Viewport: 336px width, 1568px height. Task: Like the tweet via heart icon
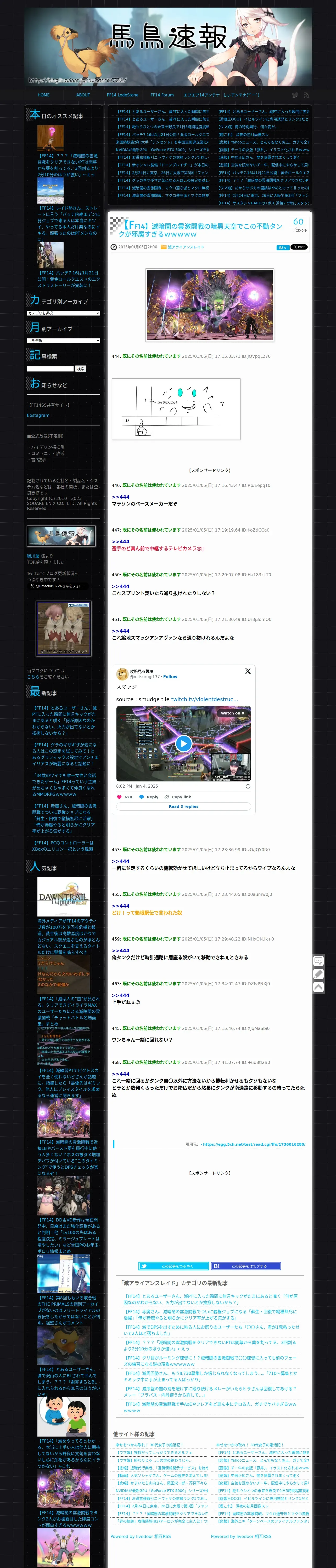click(120, 797)
